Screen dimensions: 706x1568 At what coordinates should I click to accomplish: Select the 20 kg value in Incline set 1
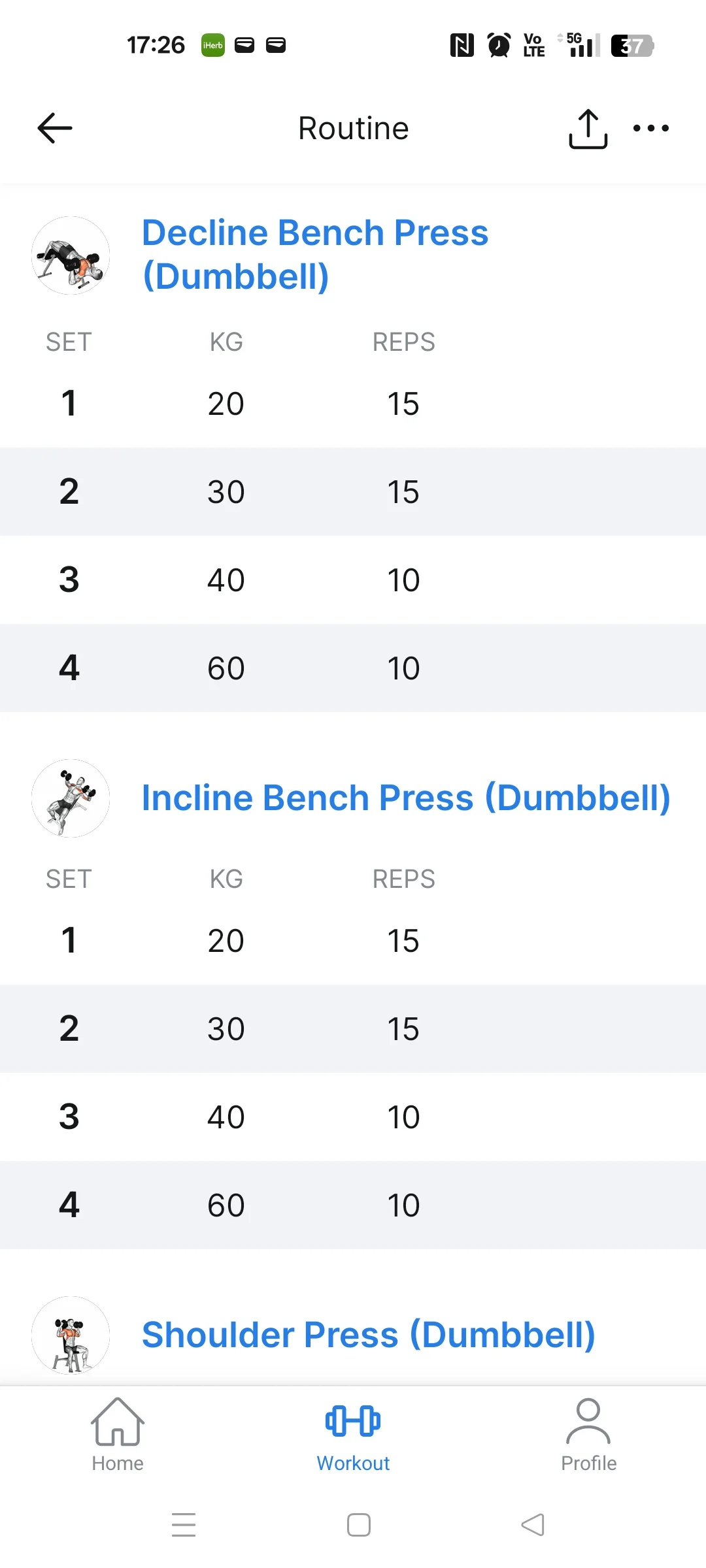[226, 941]
